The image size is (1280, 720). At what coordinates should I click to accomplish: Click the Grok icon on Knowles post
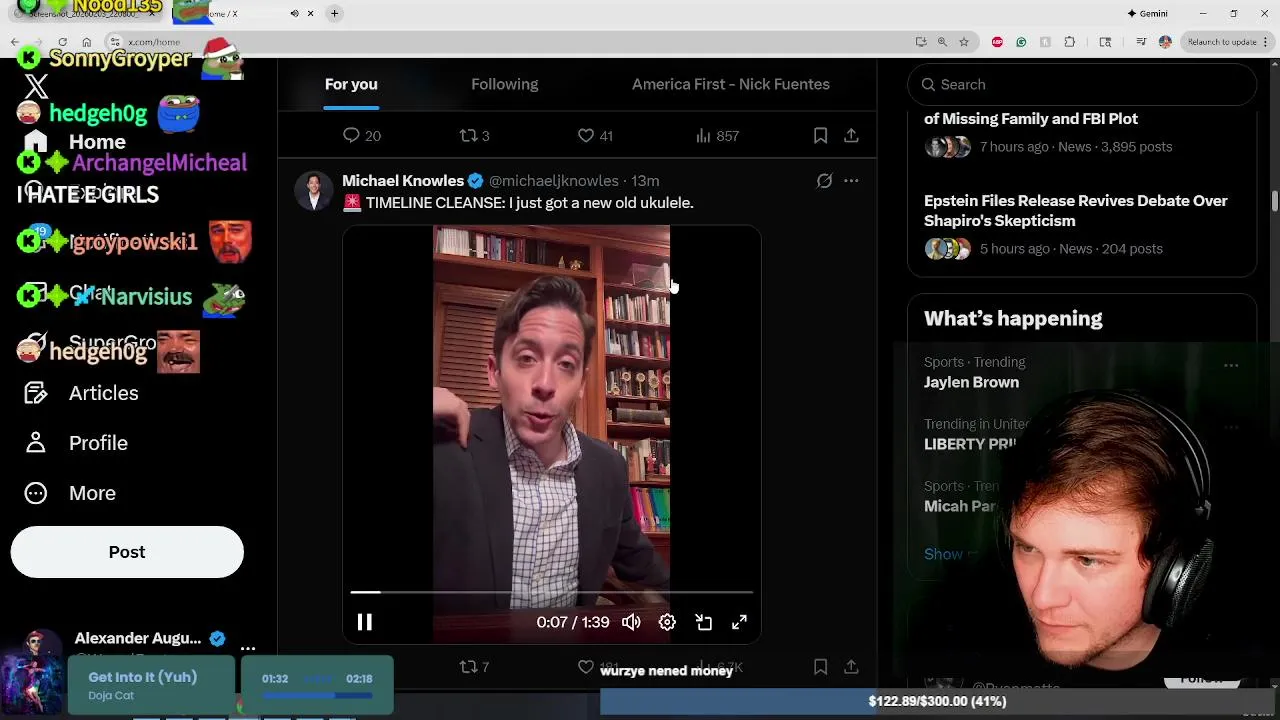coord(824,181)
